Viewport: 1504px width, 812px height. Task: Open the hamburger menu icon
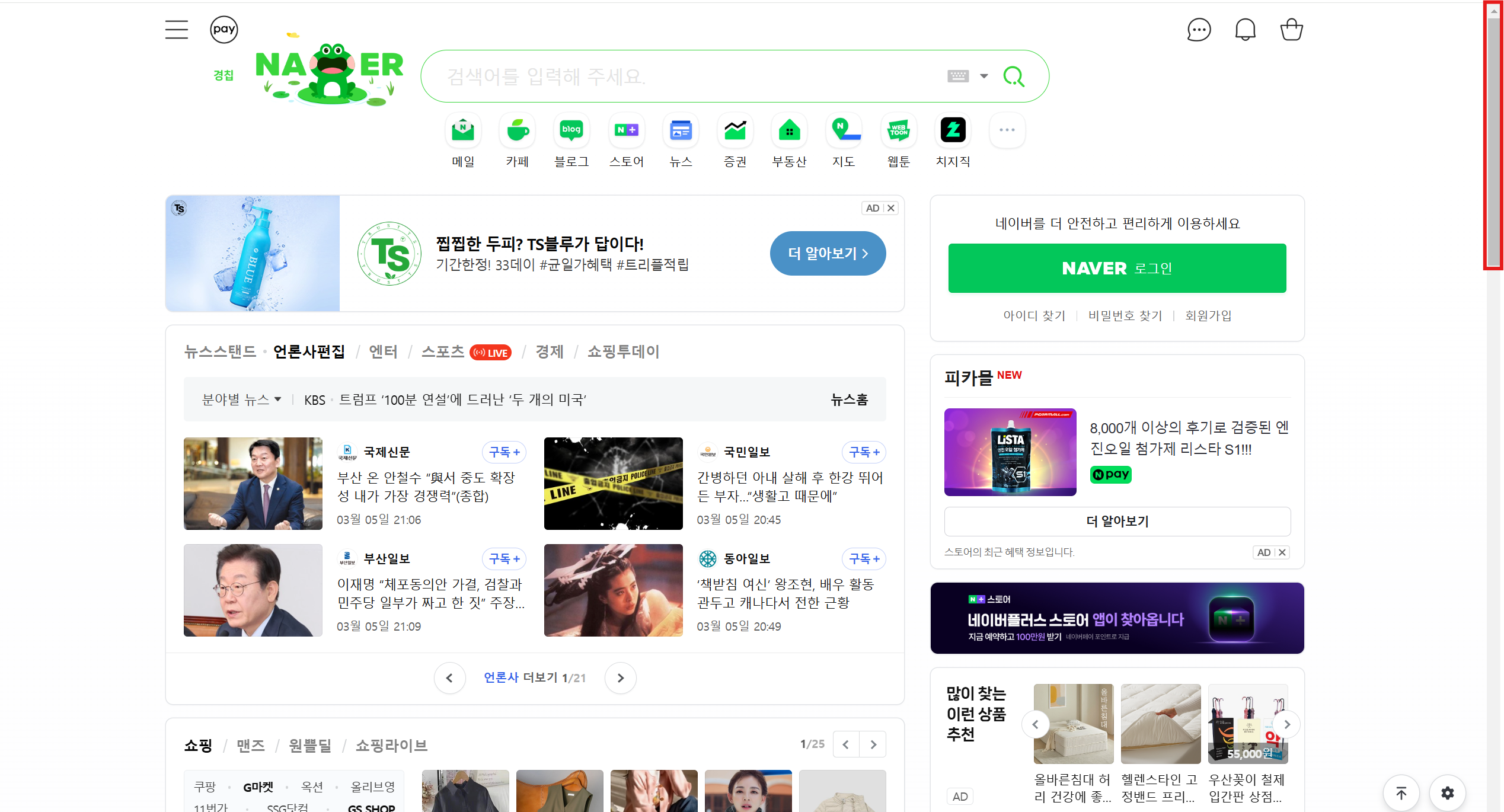click(176, 30)
